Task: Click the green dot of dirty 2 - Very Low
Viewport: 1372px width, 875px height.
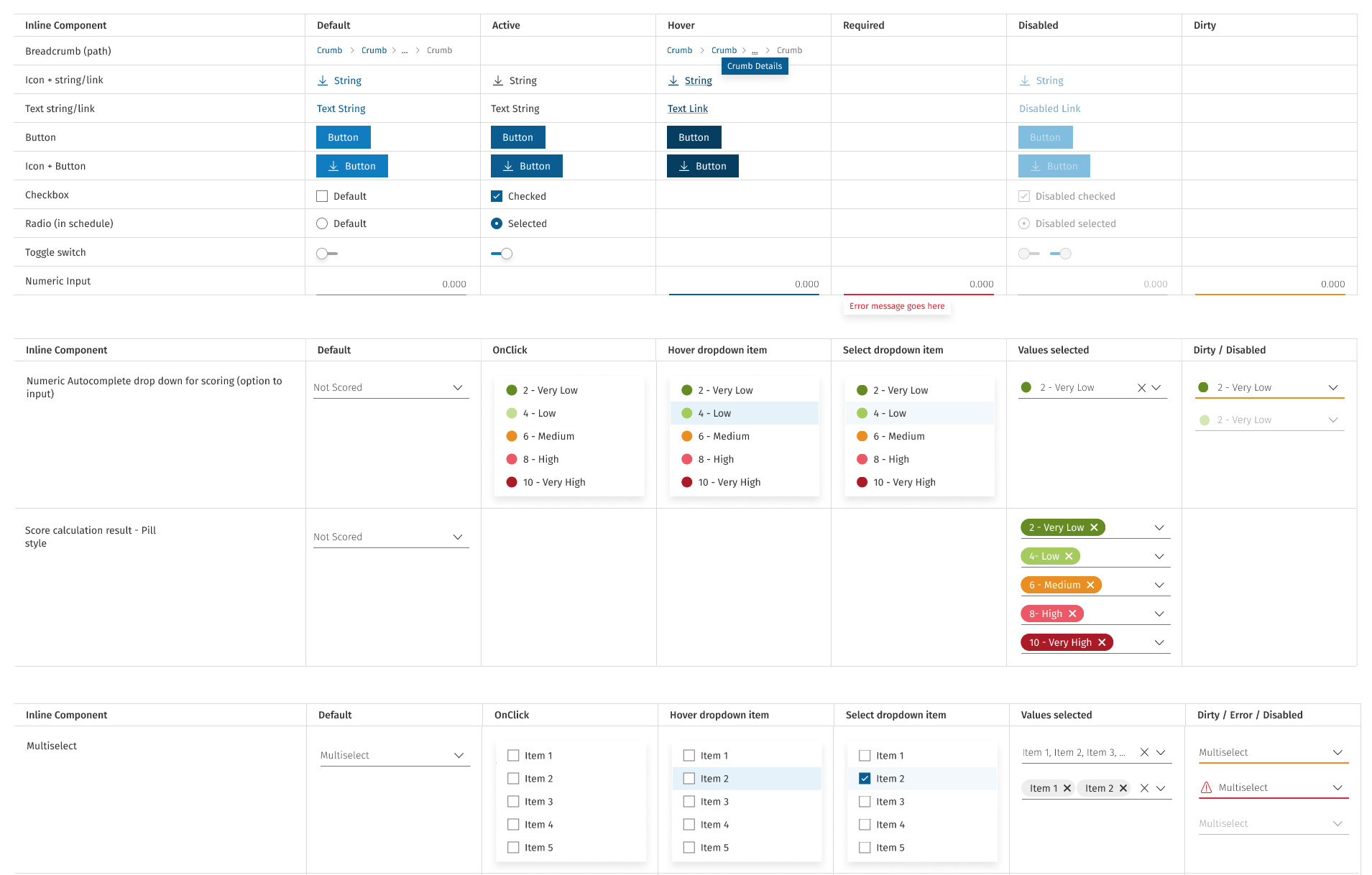Action: [x=1203, y=387]
